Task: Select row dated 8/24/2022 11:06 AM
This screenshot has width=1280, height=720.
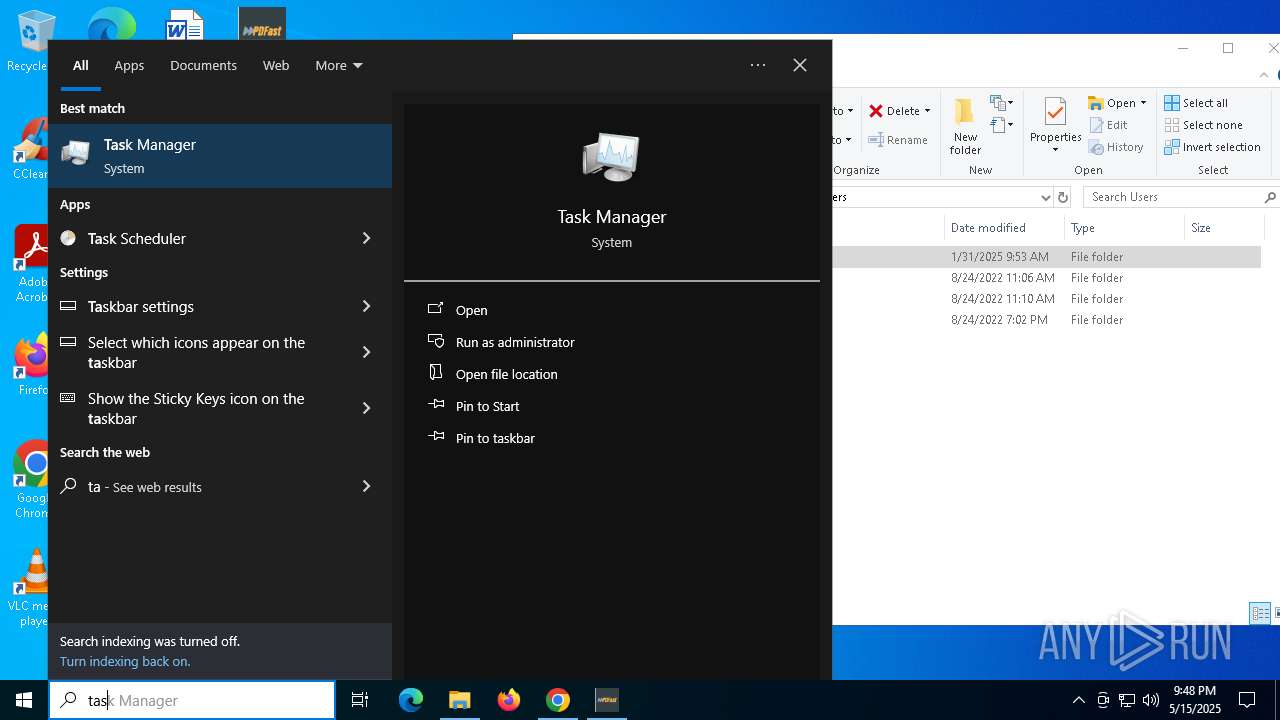Action: click(x=1046, y=278)
